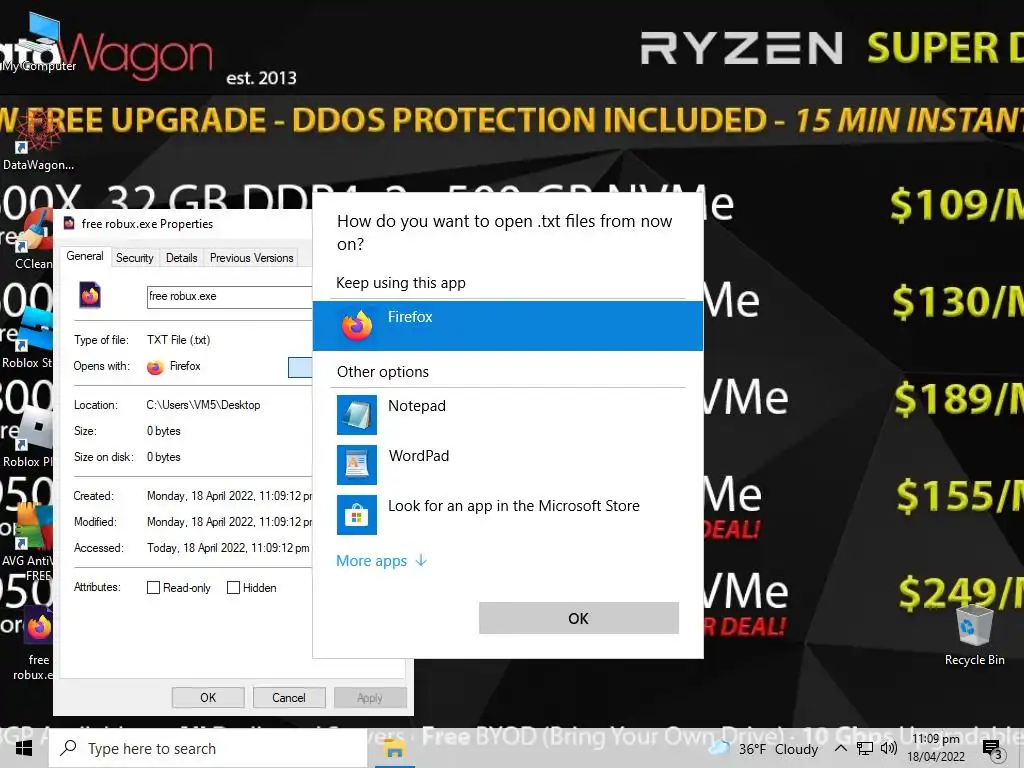Click the file icon in the General tab
The image size is (1024, 768).
tap(89, 295)
